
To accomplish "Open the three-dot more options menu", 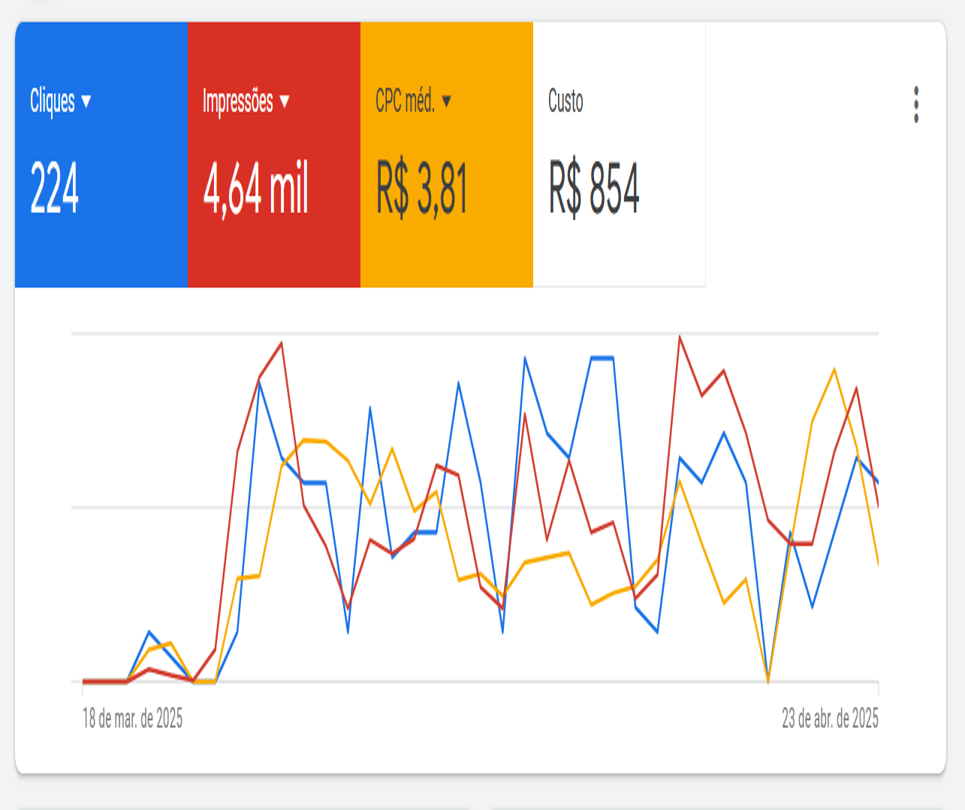I will coord(915,105).
